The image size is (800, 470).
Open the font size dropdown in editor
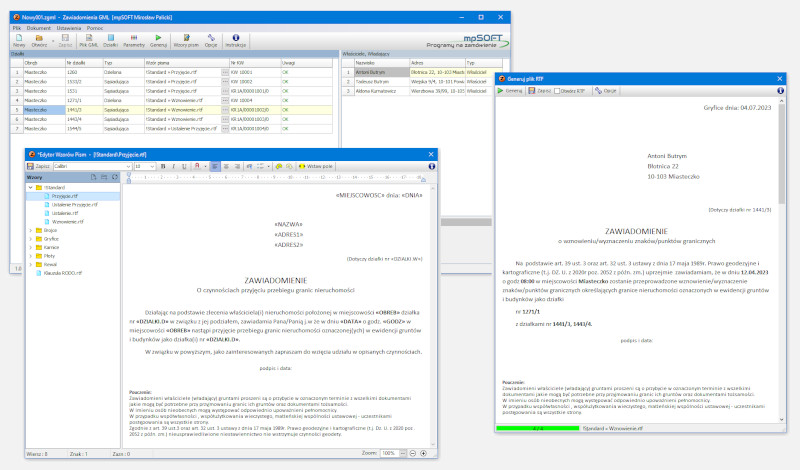(x=152, y=167)
